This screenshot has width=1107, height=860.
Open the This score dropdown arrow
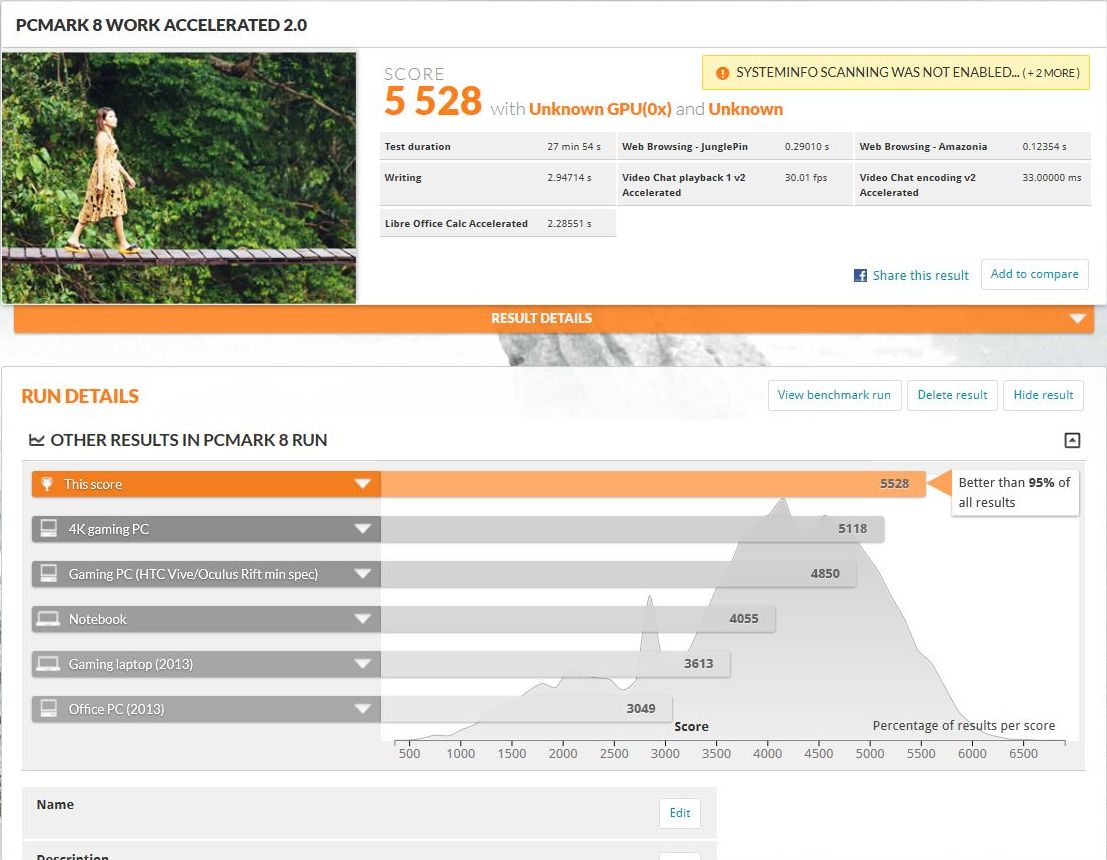[x=362, y=484]
